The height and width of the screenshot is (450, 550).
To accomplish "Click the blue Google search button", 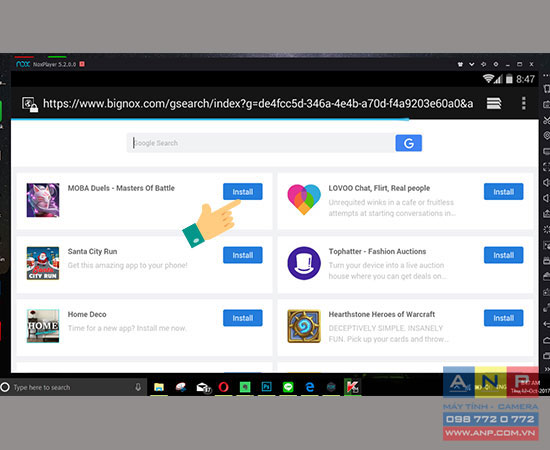I will tap(409, 143).
